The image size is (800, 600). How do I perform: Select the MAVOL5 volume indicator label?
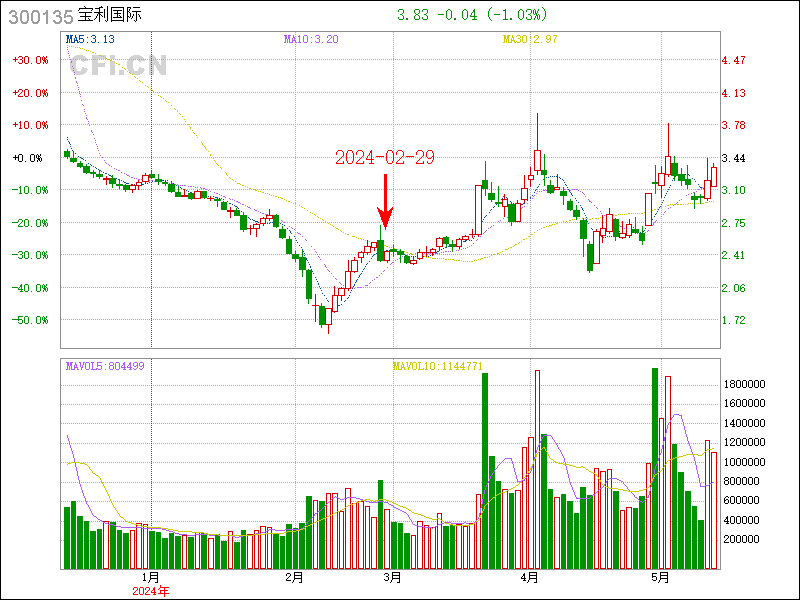pos(105,366)
